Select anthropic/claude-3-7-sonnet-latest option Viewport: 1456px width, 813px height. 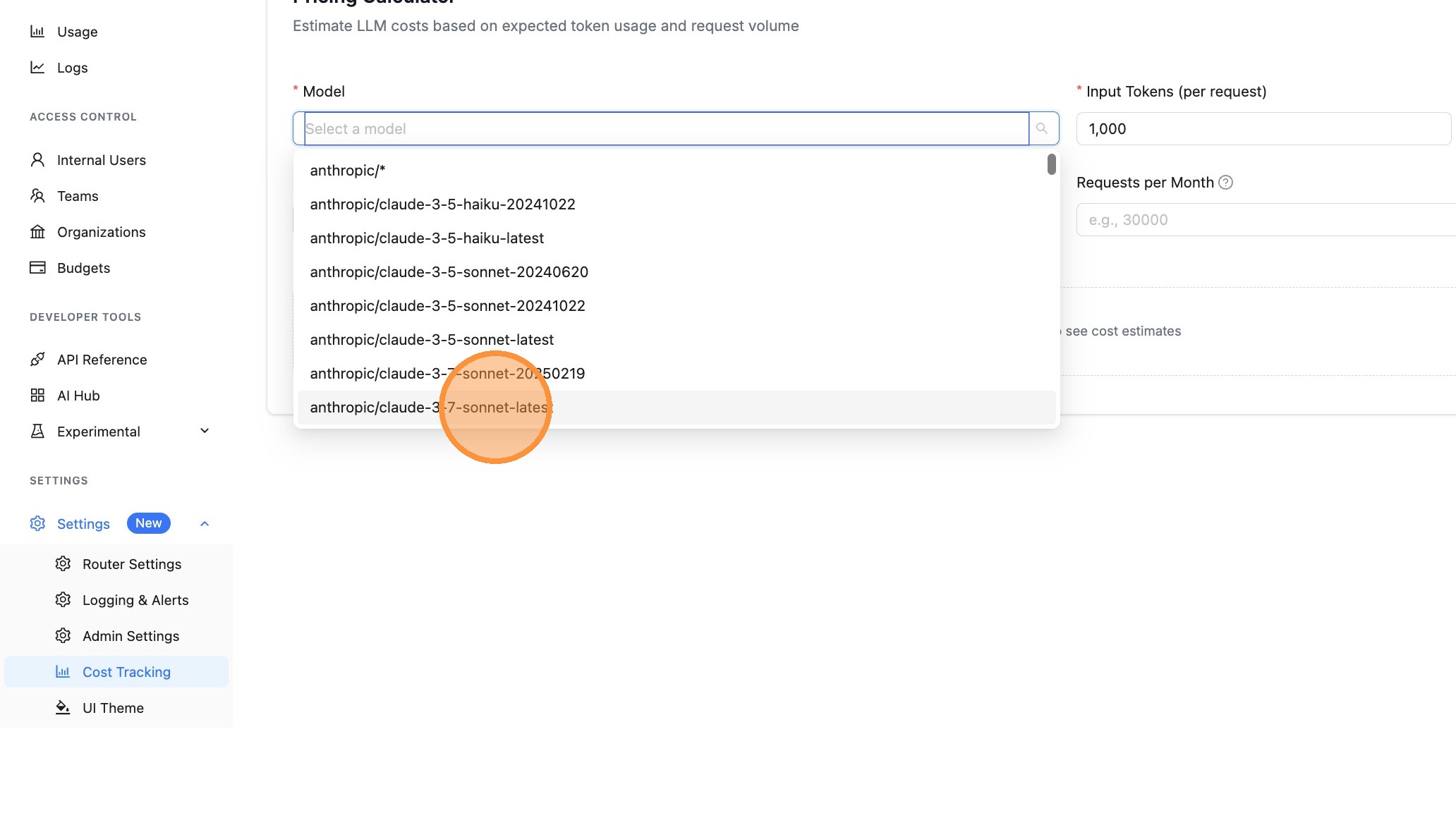431,408
